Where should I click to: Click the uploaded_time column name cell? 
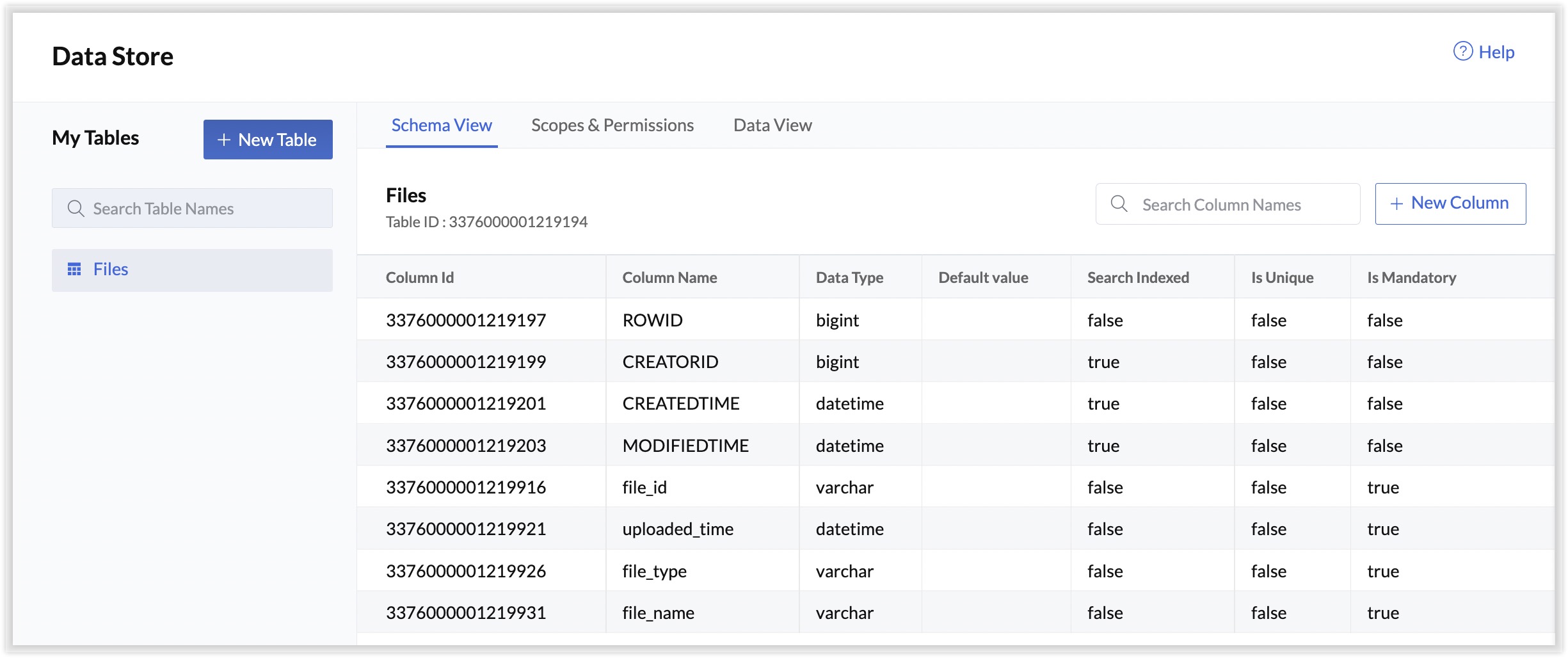click(678, 529)
